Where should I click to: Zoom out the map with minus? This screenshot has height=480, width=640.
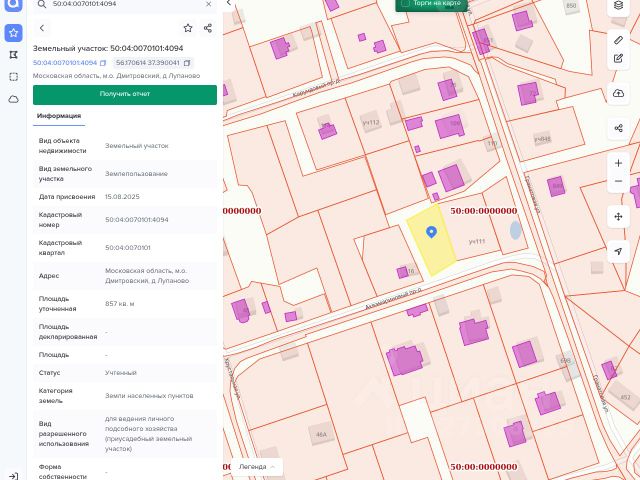tap(618, 181)
